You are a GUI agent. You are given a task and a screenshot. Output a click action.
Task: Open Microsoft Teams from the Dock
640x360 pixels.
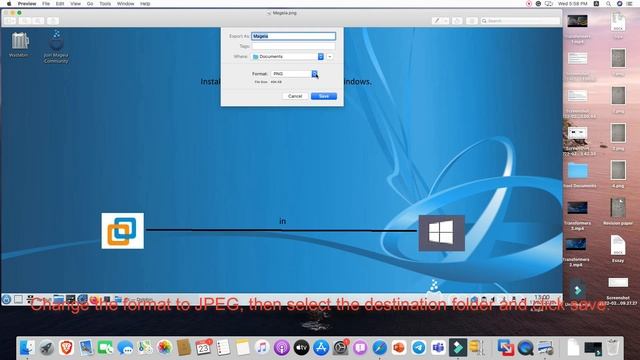438,348
